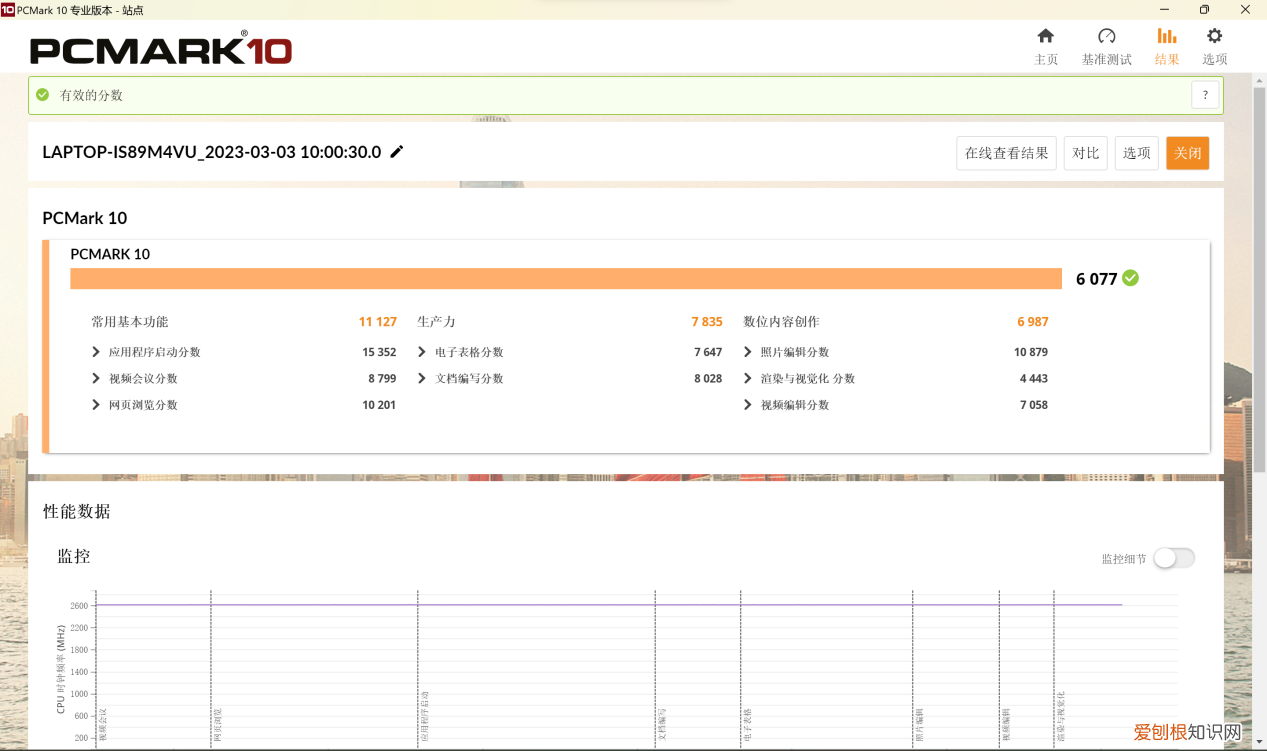Click the green check beside score 6 077

click(1131, 278)
